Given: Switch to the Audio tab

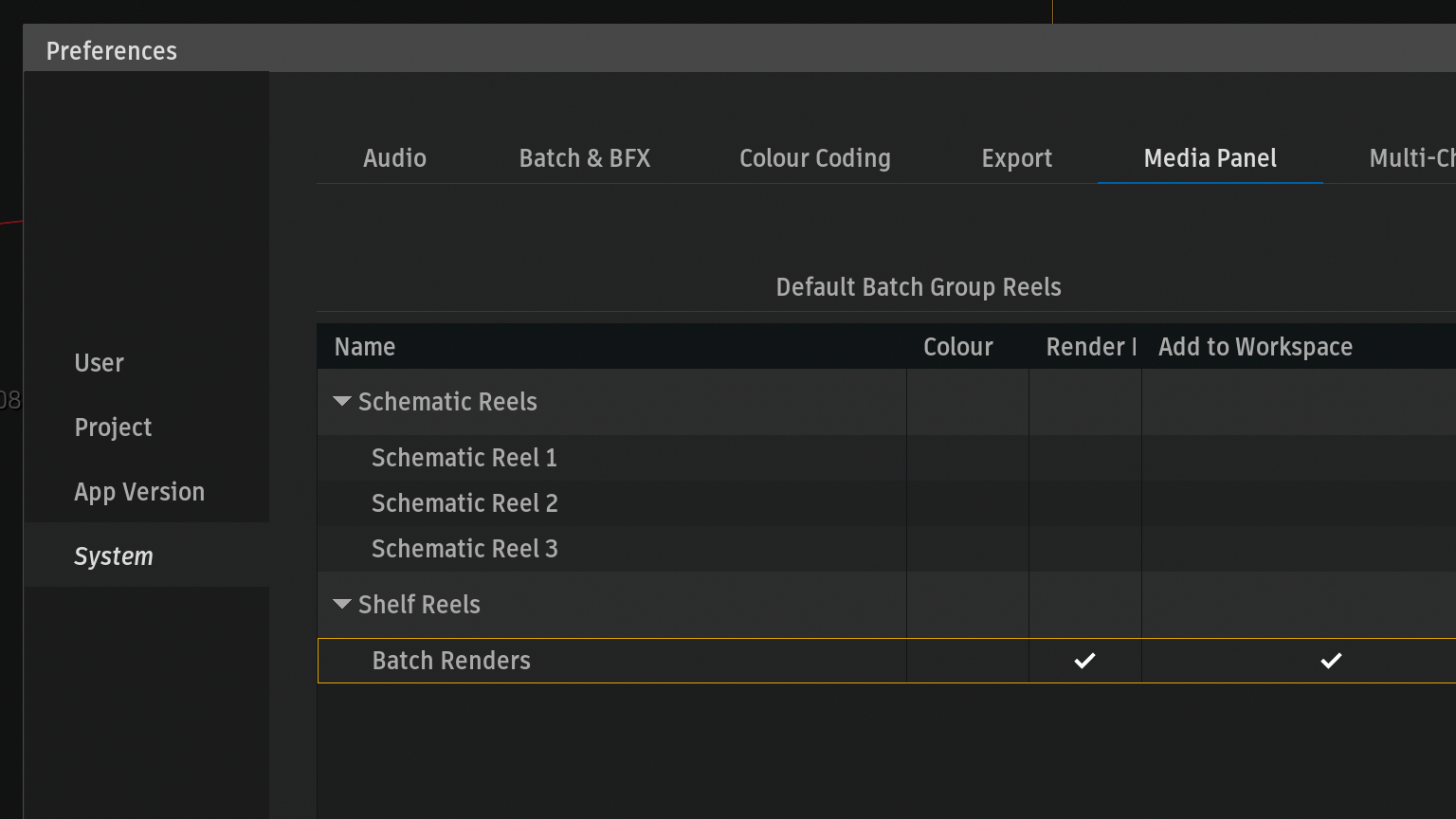Looking at the screenshot, I should [394, 158].
